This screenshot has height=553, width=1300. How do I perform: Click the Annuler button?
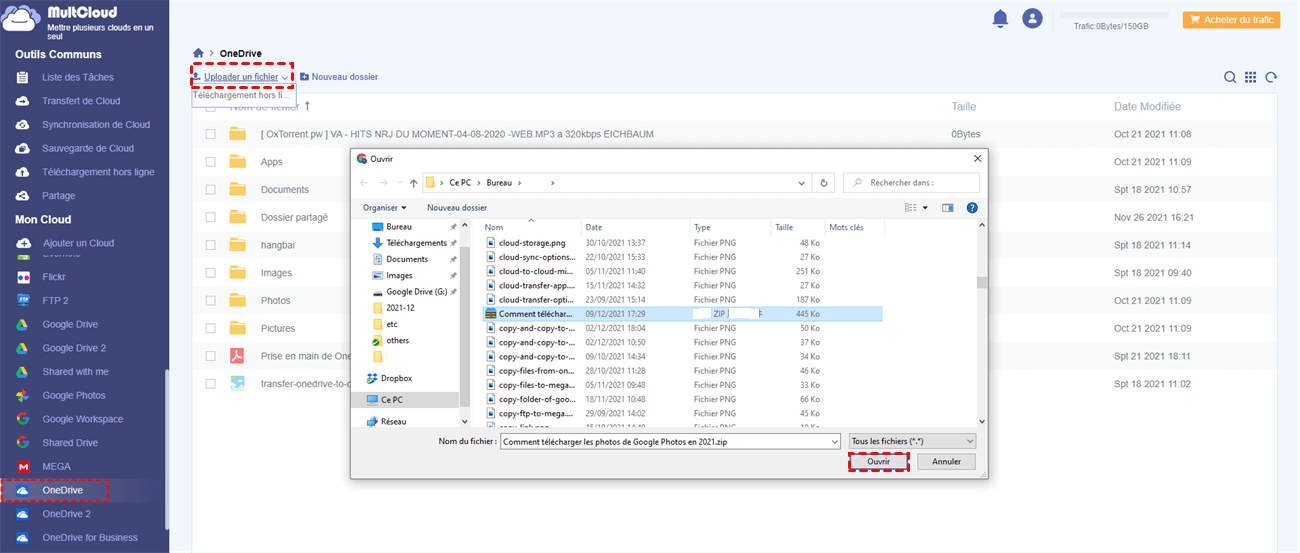(x=946, y=462)
